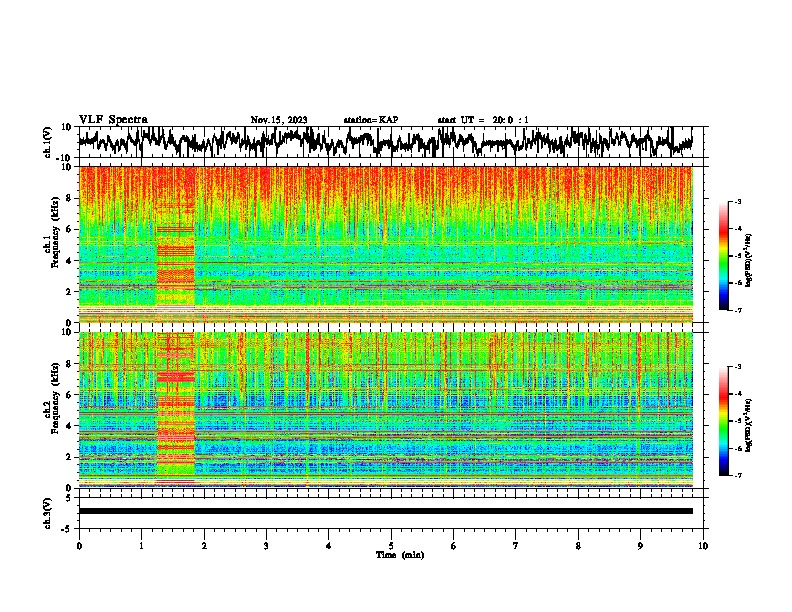This screenshot has height=612, width=792.
Task: Click the "10" tick on the time axis
Action: [703, 546]
